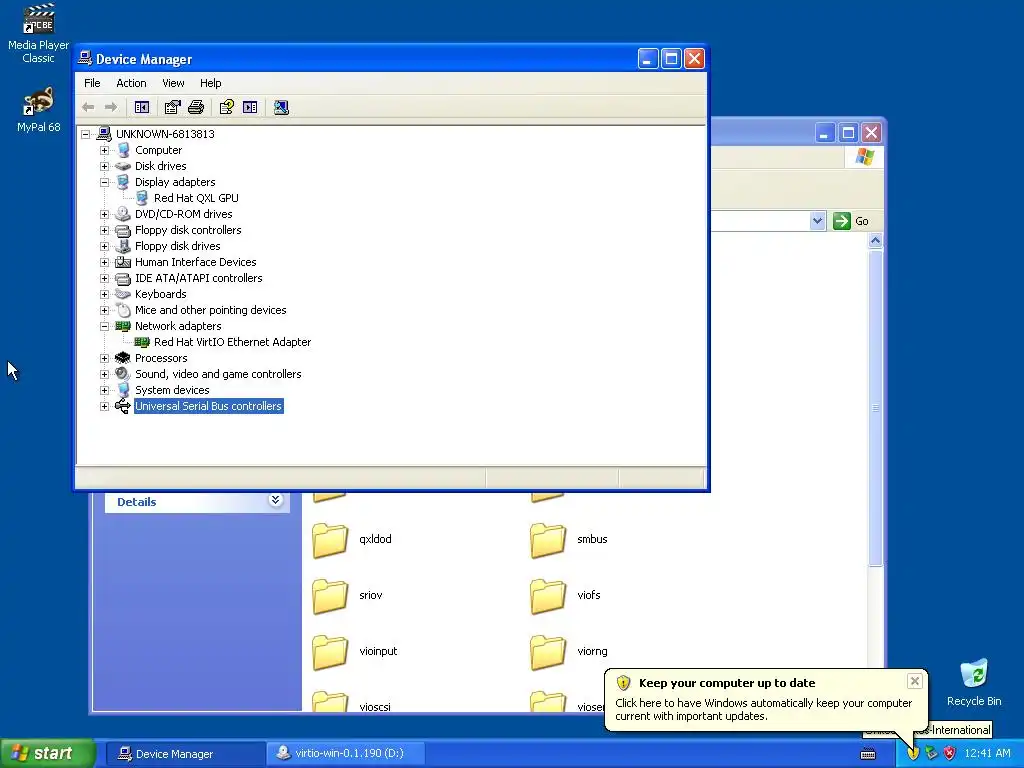Click the taskbar clock showing 12:41 AM
1024x768 pixels.
coord(987,754)
